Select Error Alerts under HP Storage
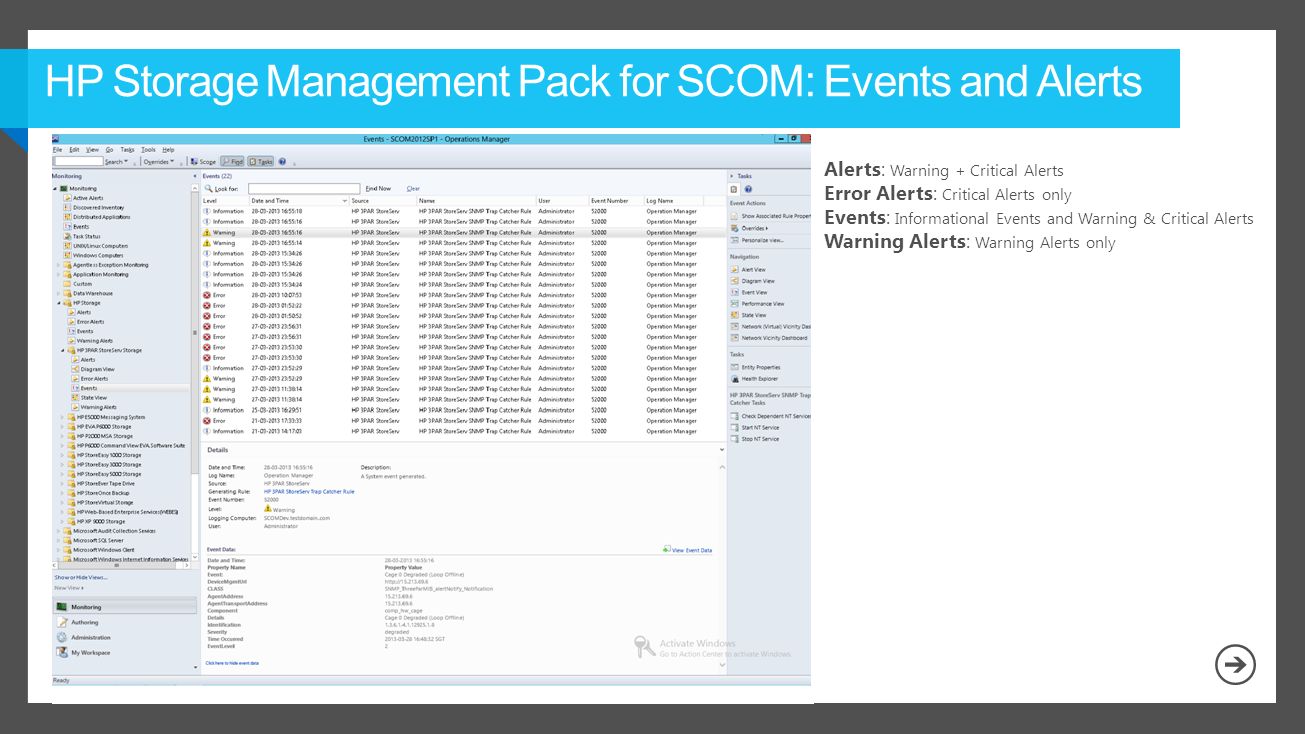The image size is (1305, 734). pos(90,322)
